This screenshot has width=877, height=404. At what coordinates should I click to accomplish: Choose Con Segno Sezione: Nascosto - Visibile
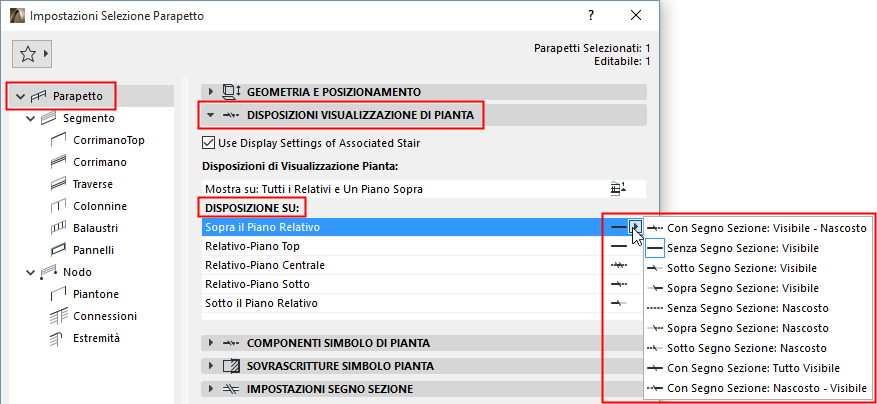(x=757, y=388)
